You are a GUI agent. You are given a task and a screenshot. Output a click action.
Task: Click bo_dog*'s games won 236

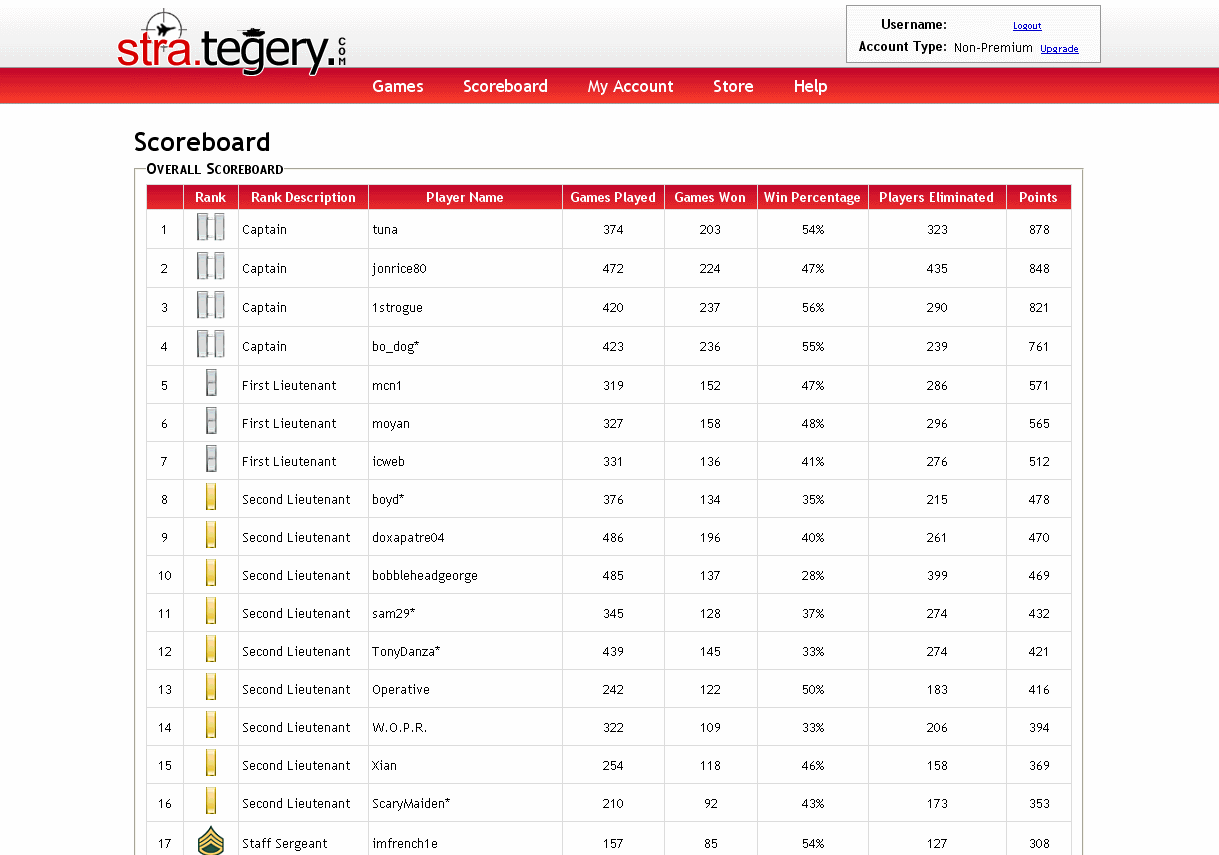click(710, 346)
